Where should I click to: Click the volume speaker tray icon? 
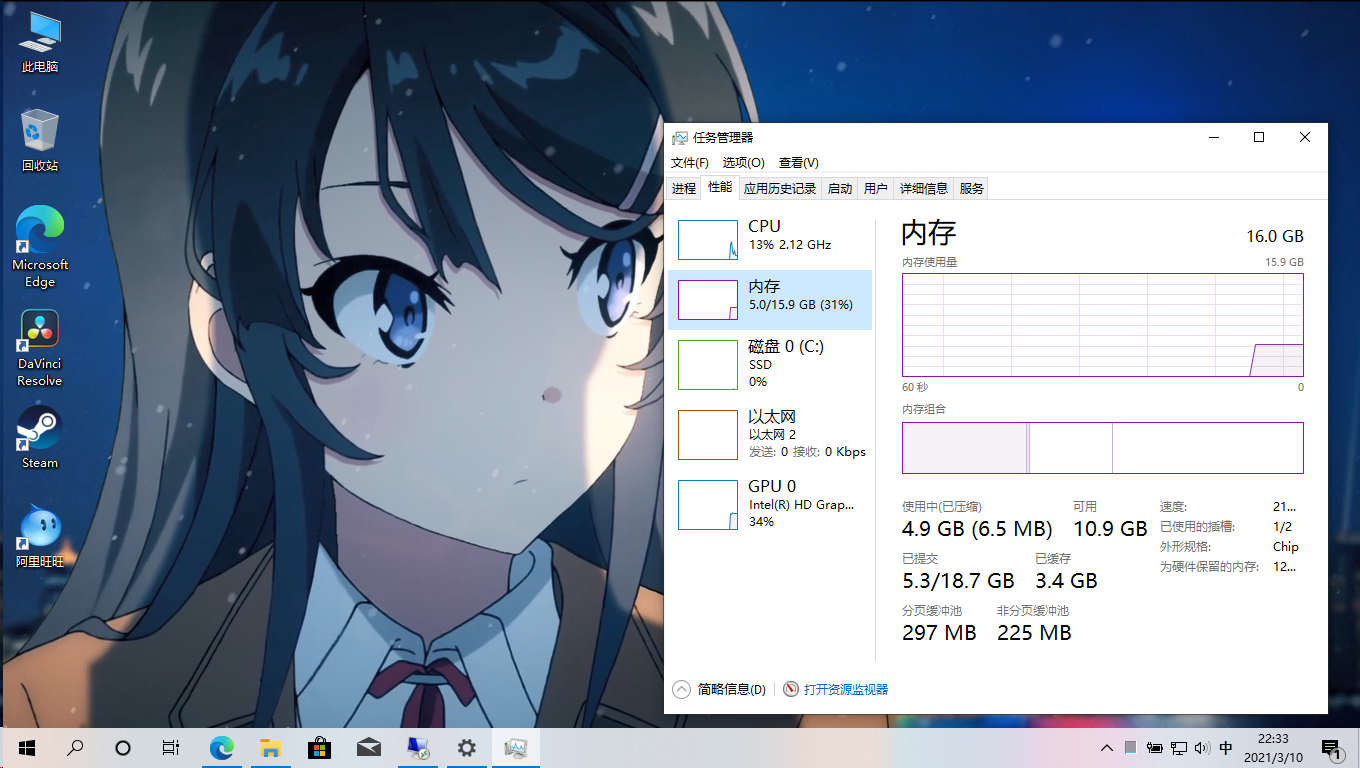point(1202,747)
